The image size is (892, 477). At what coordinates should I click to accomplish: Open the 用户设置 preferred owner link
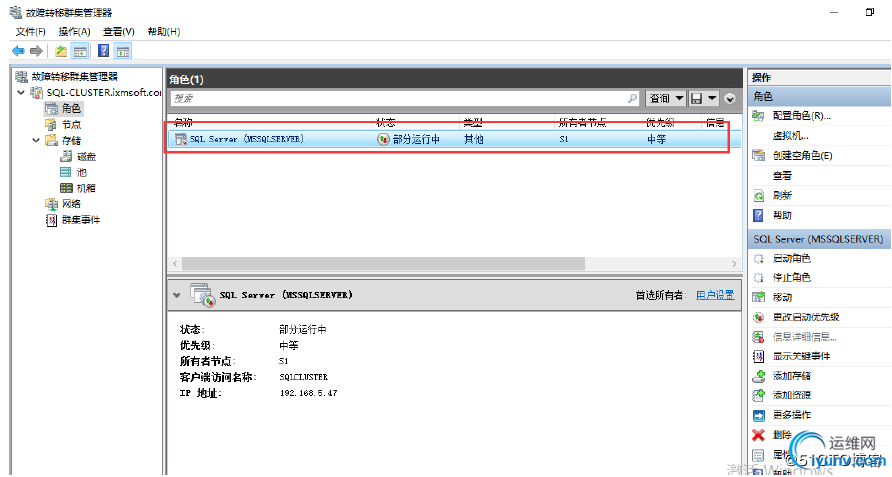pos(715,295)
